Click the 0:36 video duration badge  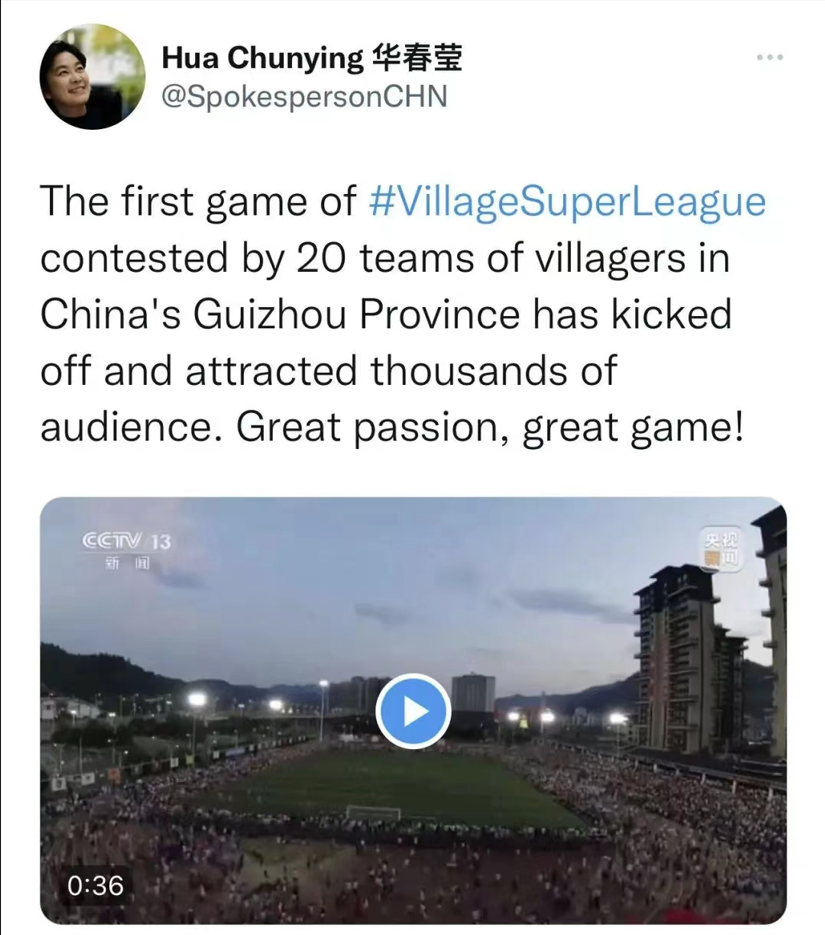[95, 886]
